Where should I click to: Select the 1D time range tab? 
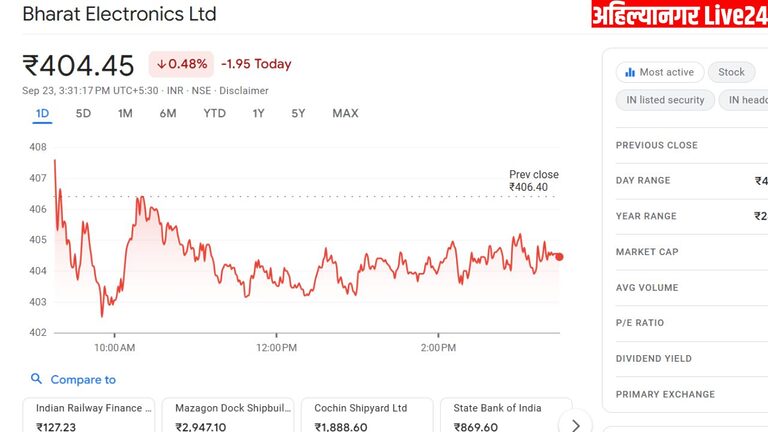42,114
